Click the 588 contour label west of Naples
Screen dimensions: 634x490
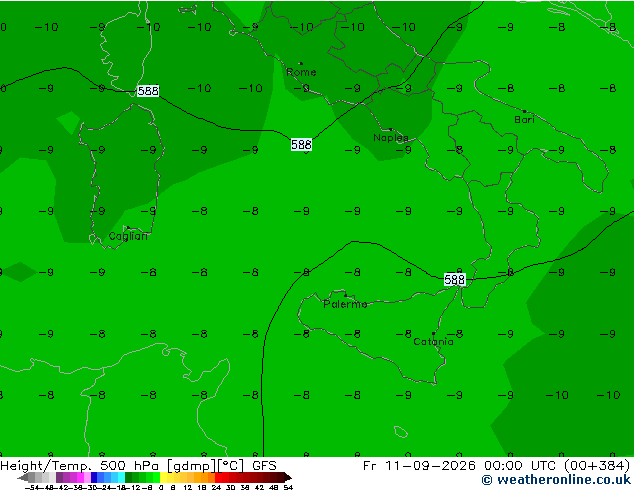[x=301, y=145]
